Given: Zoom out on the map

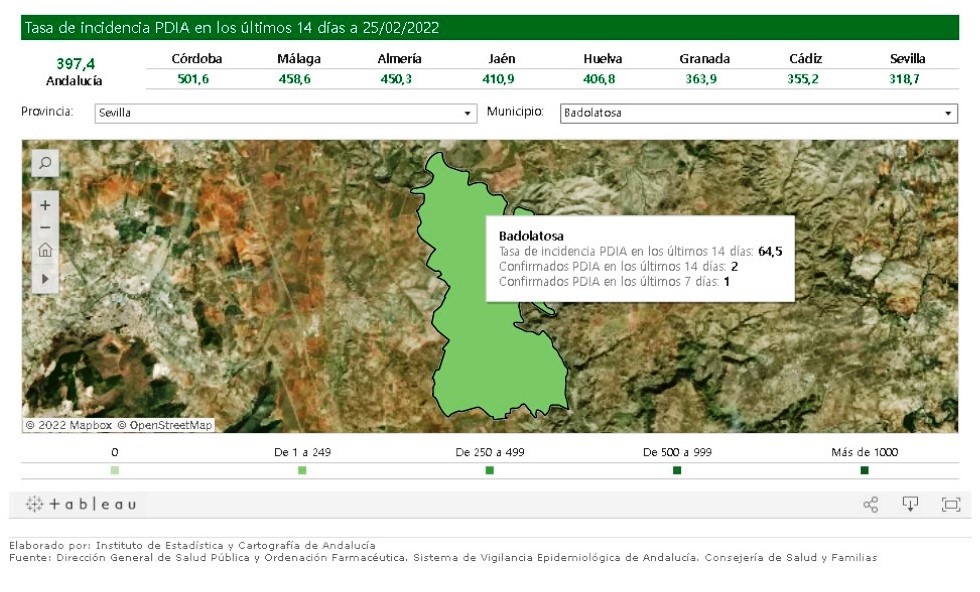Looking at the screenshot, I should tap(45, 228).
